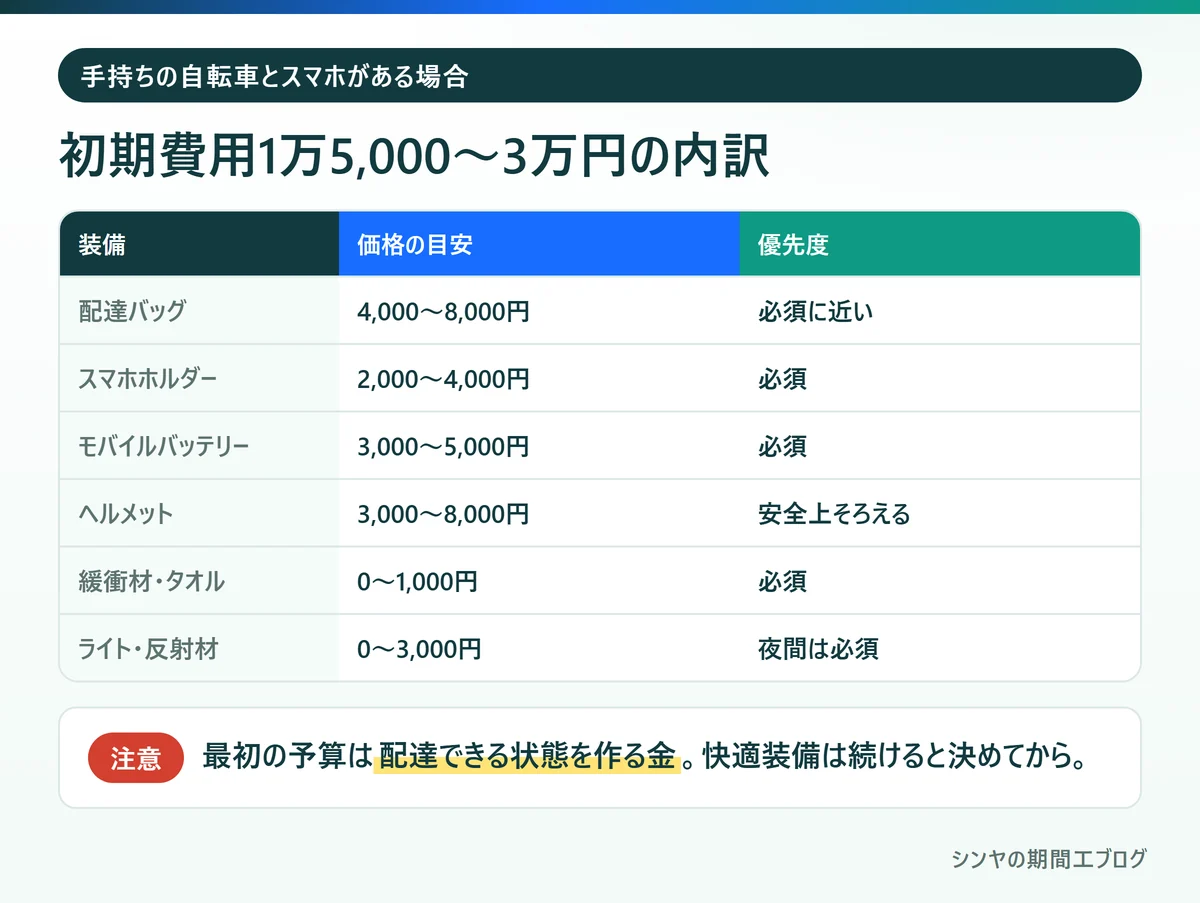Click the price 3,000〜8,000円

tap(443, 514)
